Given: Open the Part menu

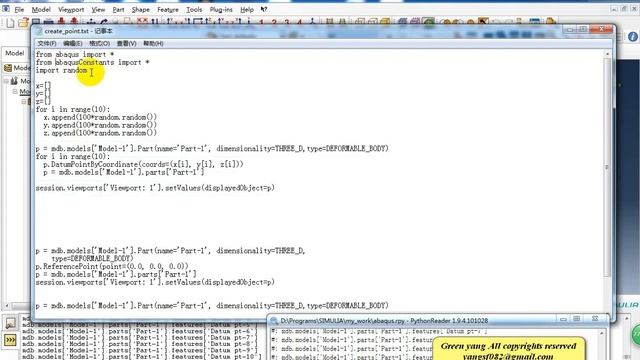Looking at the screenshot, I should tap(118, 9).
